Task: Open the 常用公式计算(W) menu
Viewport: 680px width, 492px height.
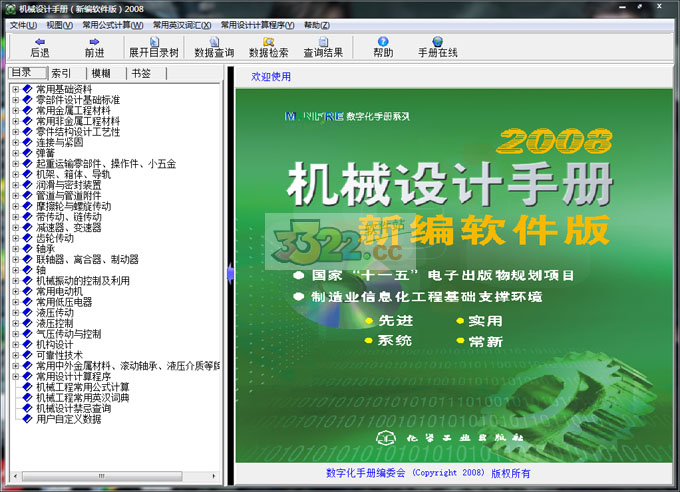Action: coord(113,25)
